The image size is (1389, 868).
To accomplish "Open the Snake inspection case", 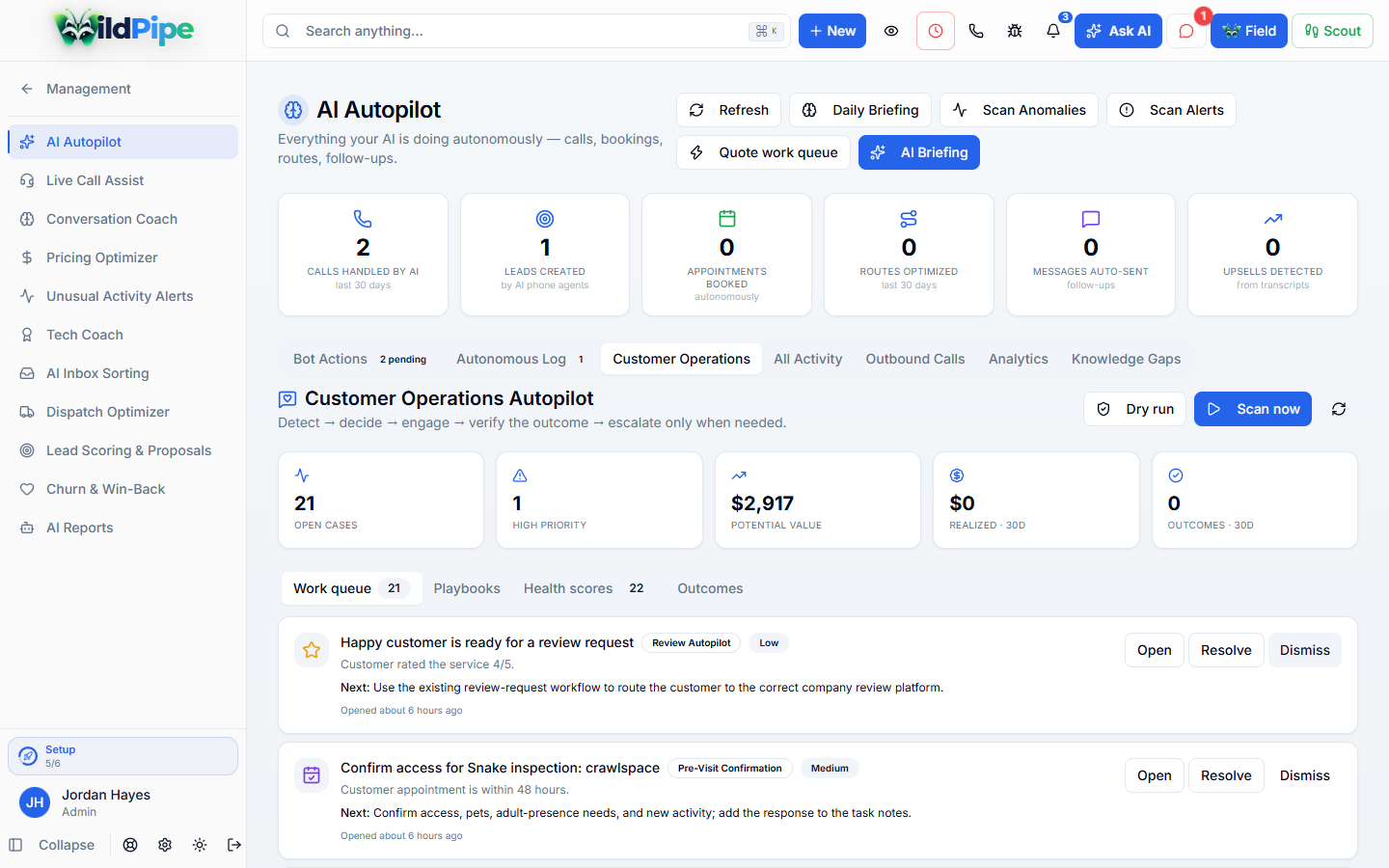I will pyautogui.click(x=1154, y=775).
